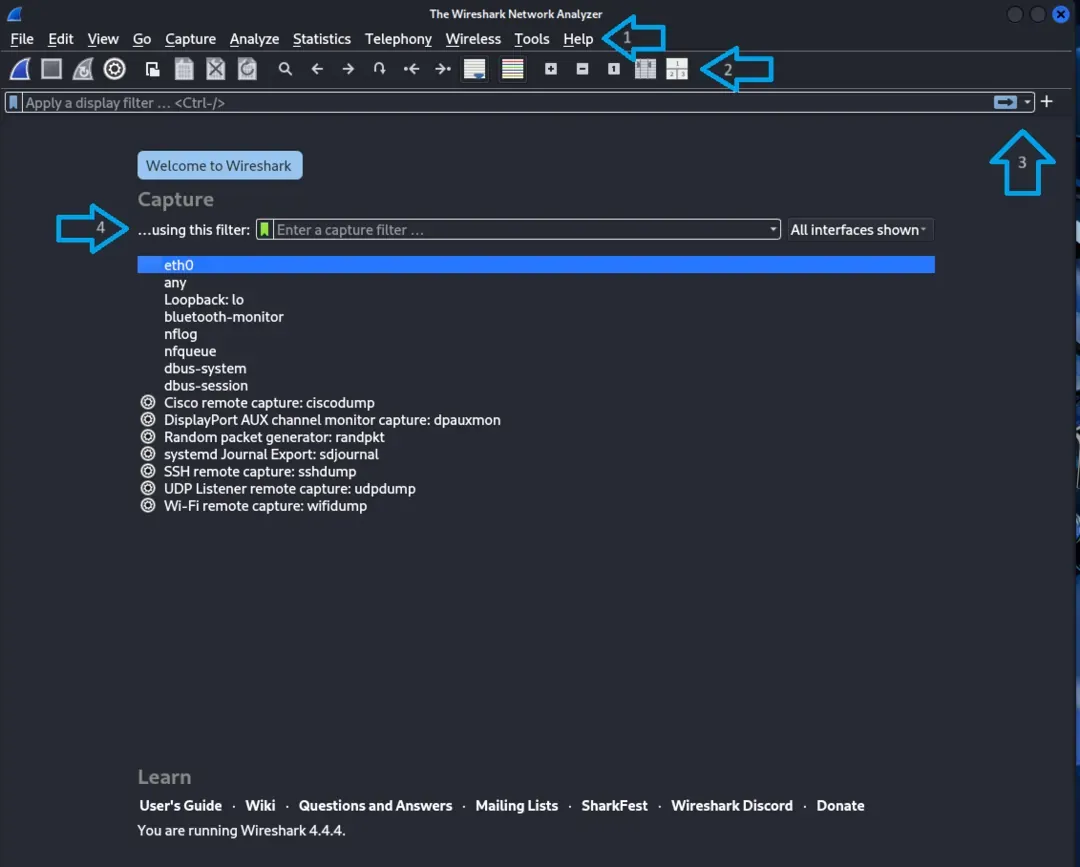The height and width of the screenshot is (867, 1080).
Task: Click the display filter input field
Action: point(506,103)
